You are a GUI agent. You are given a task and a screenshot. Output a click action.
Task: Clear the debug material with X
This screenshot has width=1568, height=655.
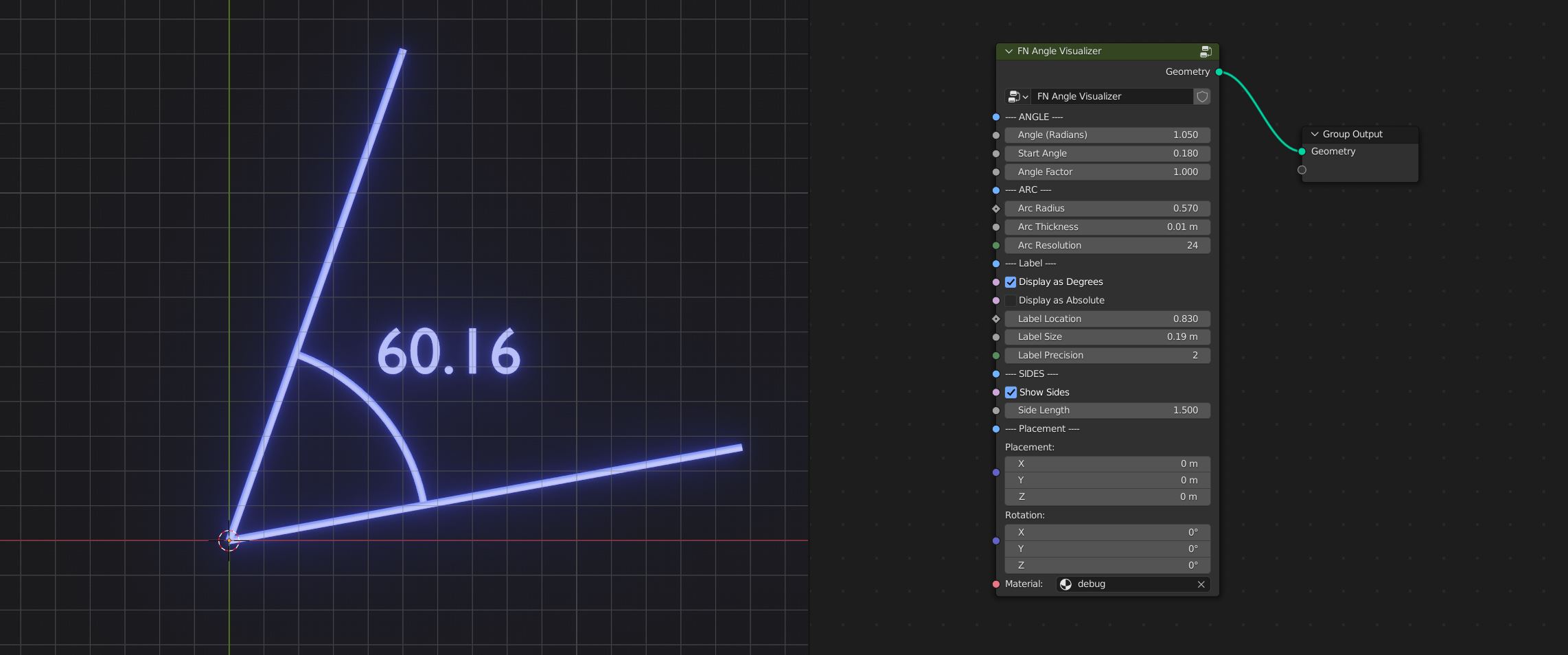[x=1201, y=584]
